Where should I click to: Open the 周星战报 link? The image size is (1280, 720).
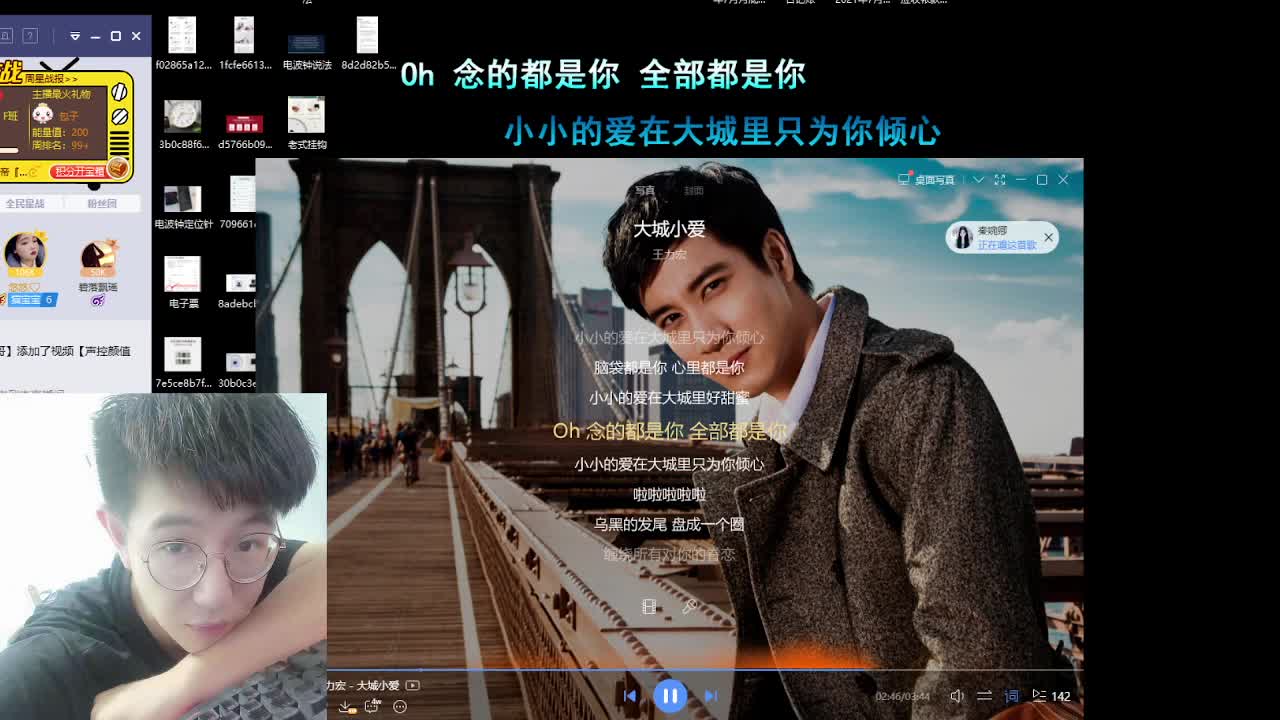pyautogui.click(x=51, y=78)
